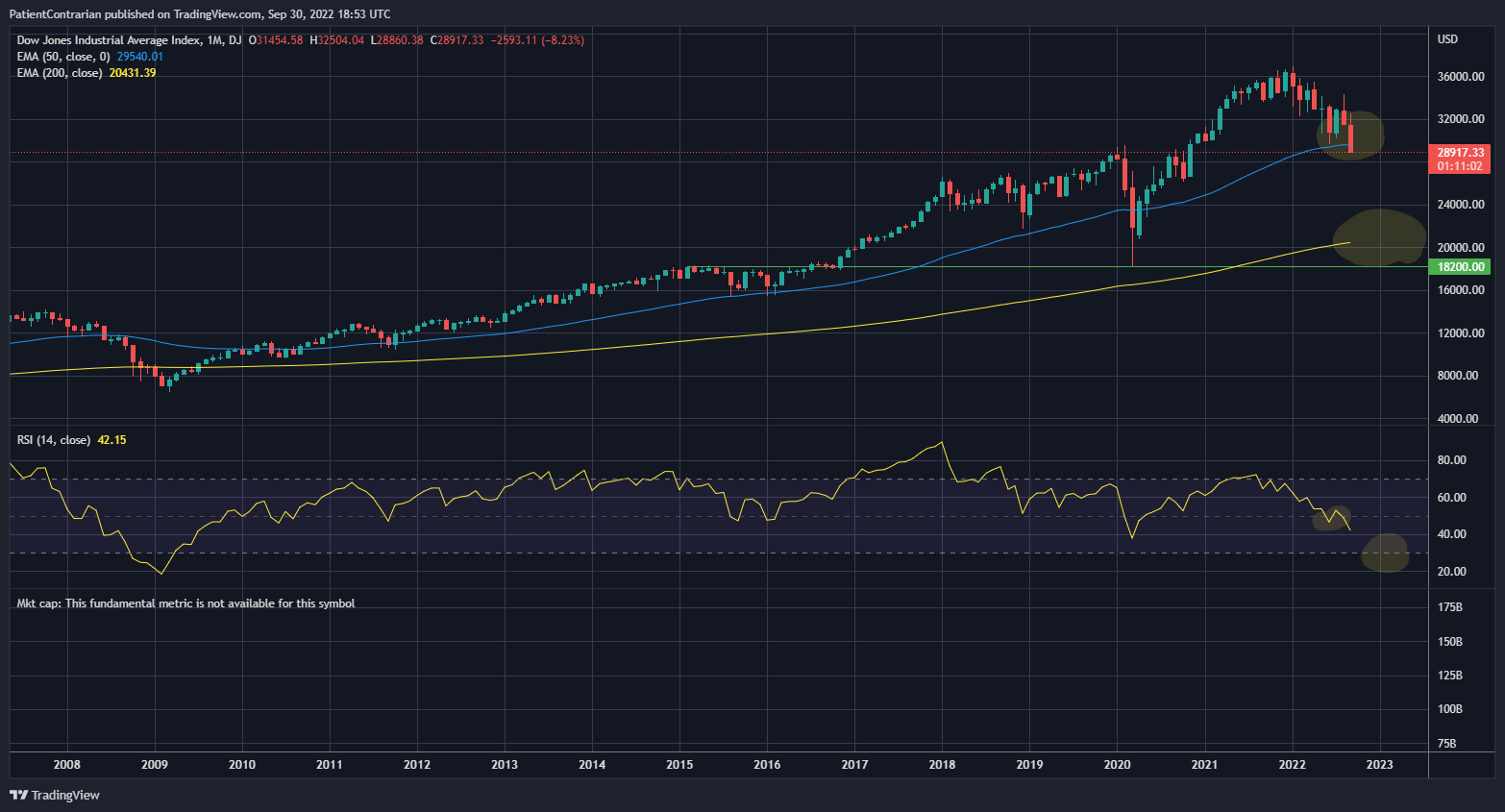Click the EMA 200 value 20431.39

133,73
